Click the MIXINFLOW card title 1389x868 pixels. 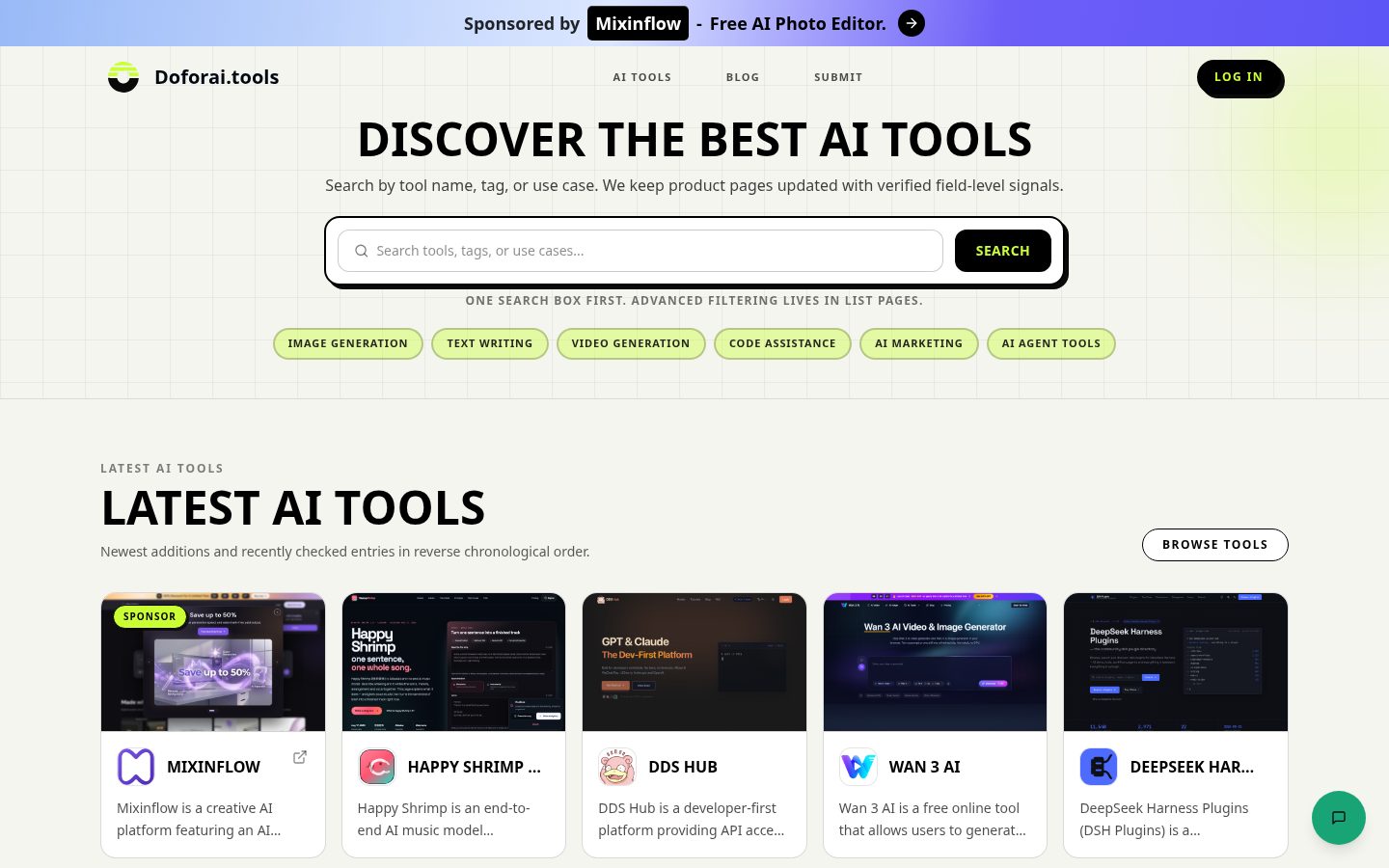pyautogui.click(x=214, y=767)
